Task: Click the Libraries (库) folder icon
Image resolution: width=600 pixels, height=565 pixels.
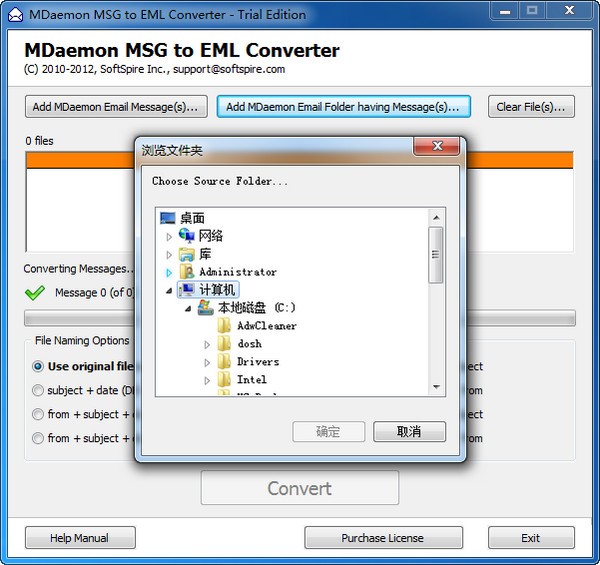Action: pyautogui.click(x=187, y=254)
